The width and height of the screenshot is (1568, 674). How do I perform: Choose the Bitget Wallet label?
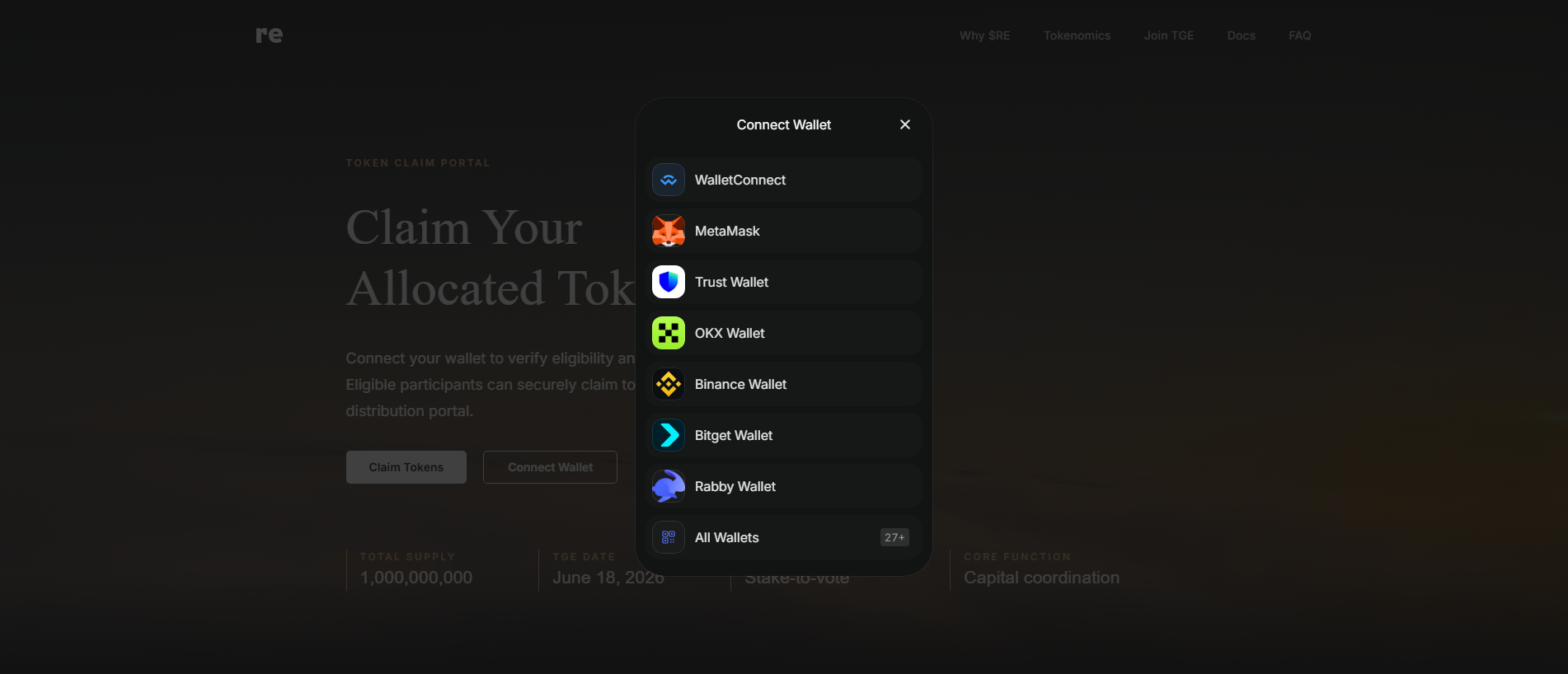pyautogui.click(x=734, y=435)
